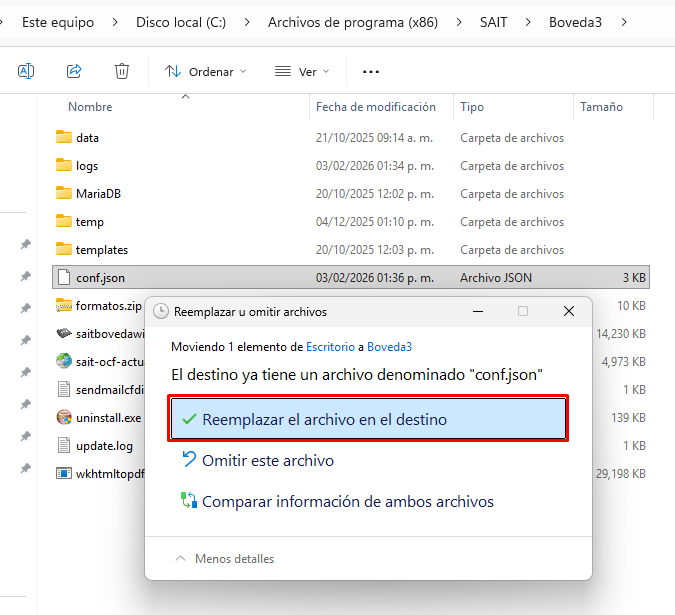Select the formatos.zip archive icon
Image resolution: width=675 pixels, height=615 pixels.
pos(64,306)
